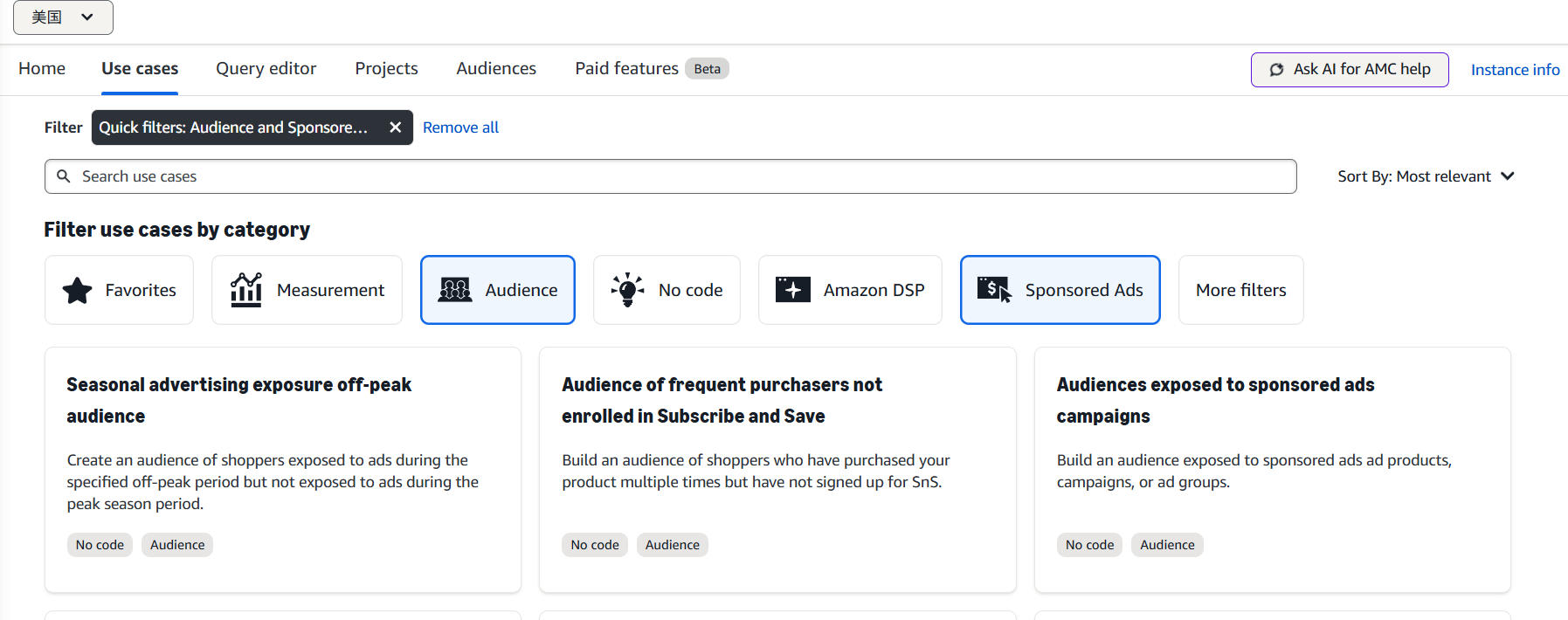Click the Measurement bar chart icon
Image resolution: width=1568 pixels, height=620 pixels.
click(246, 290)
